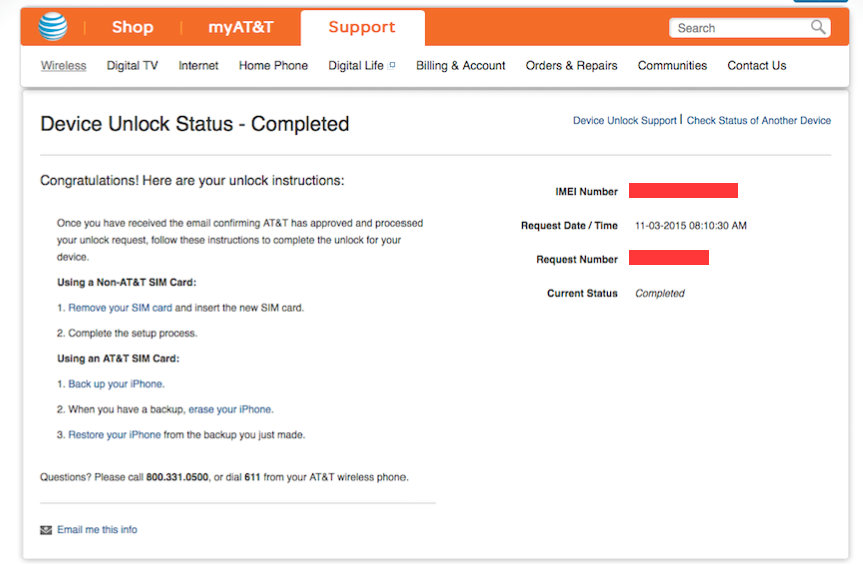Type in the Search input field
Screen dimensions: 863x566
tap(738, 28)
